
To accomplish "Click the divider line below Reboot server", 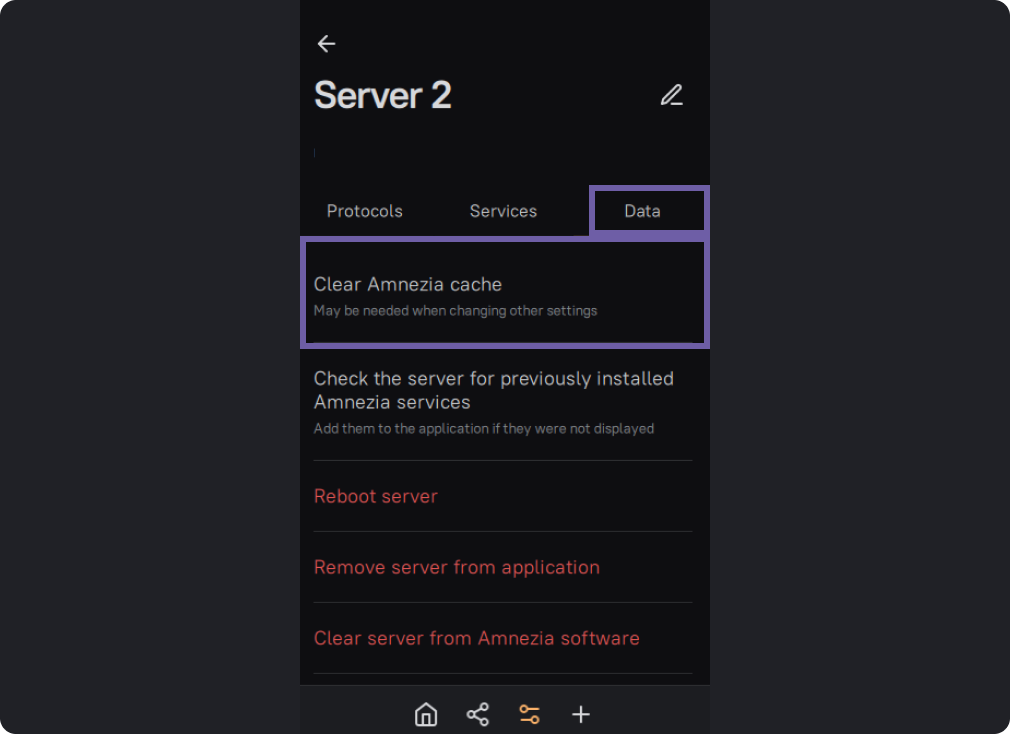I will [503, 531].
